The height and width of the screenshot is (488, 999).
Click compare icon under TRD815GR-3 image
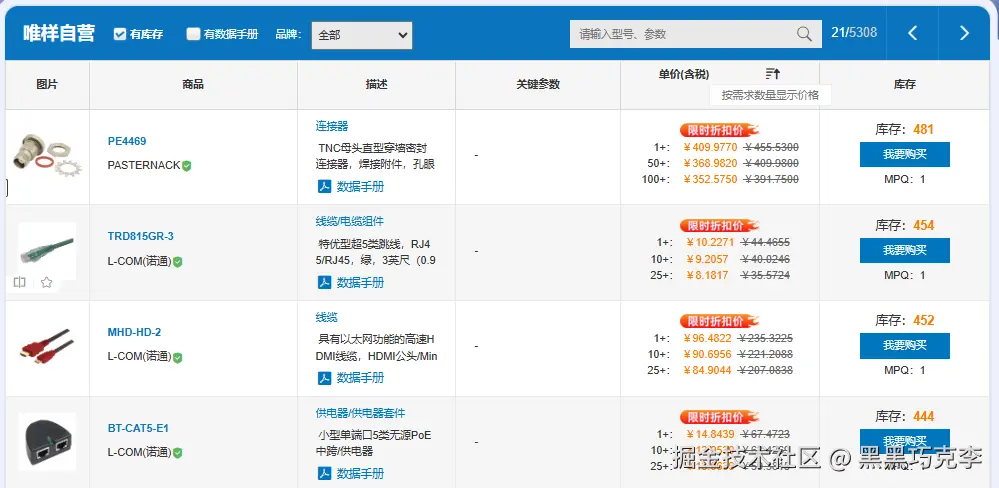[20, 282]
